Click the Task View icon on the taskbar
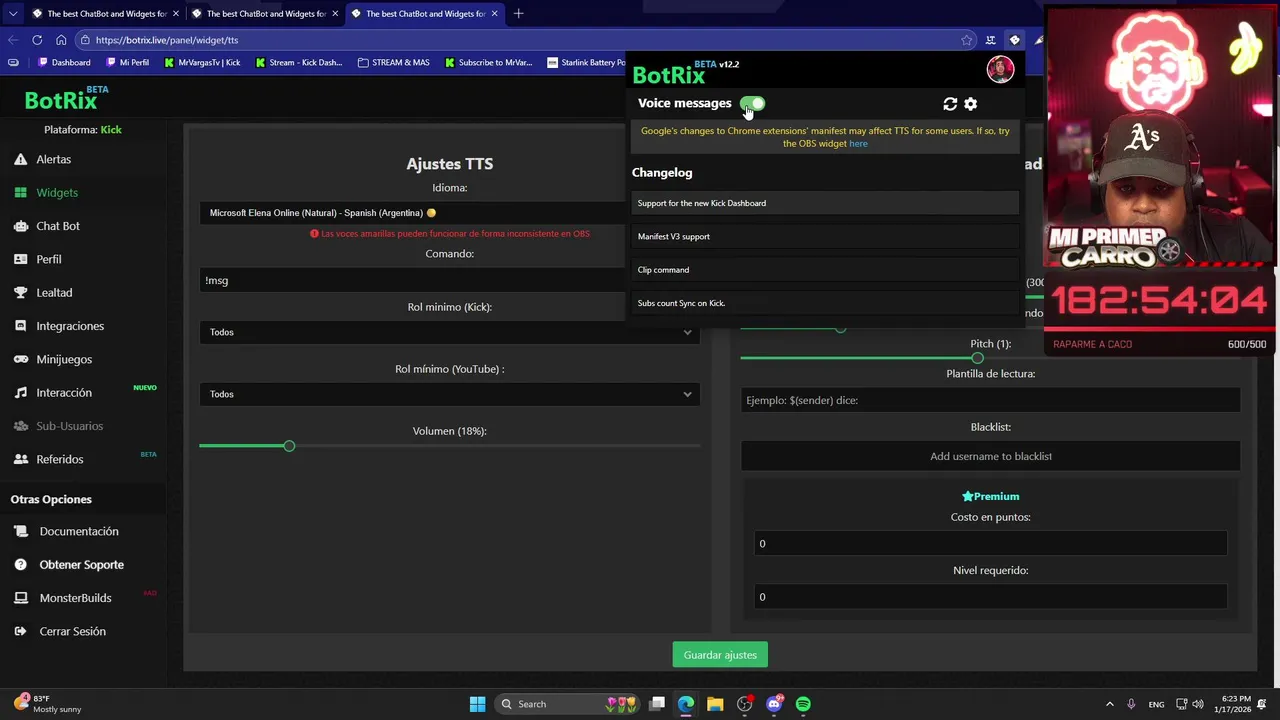Viewport: 1280px width, 720px height. 657,704
